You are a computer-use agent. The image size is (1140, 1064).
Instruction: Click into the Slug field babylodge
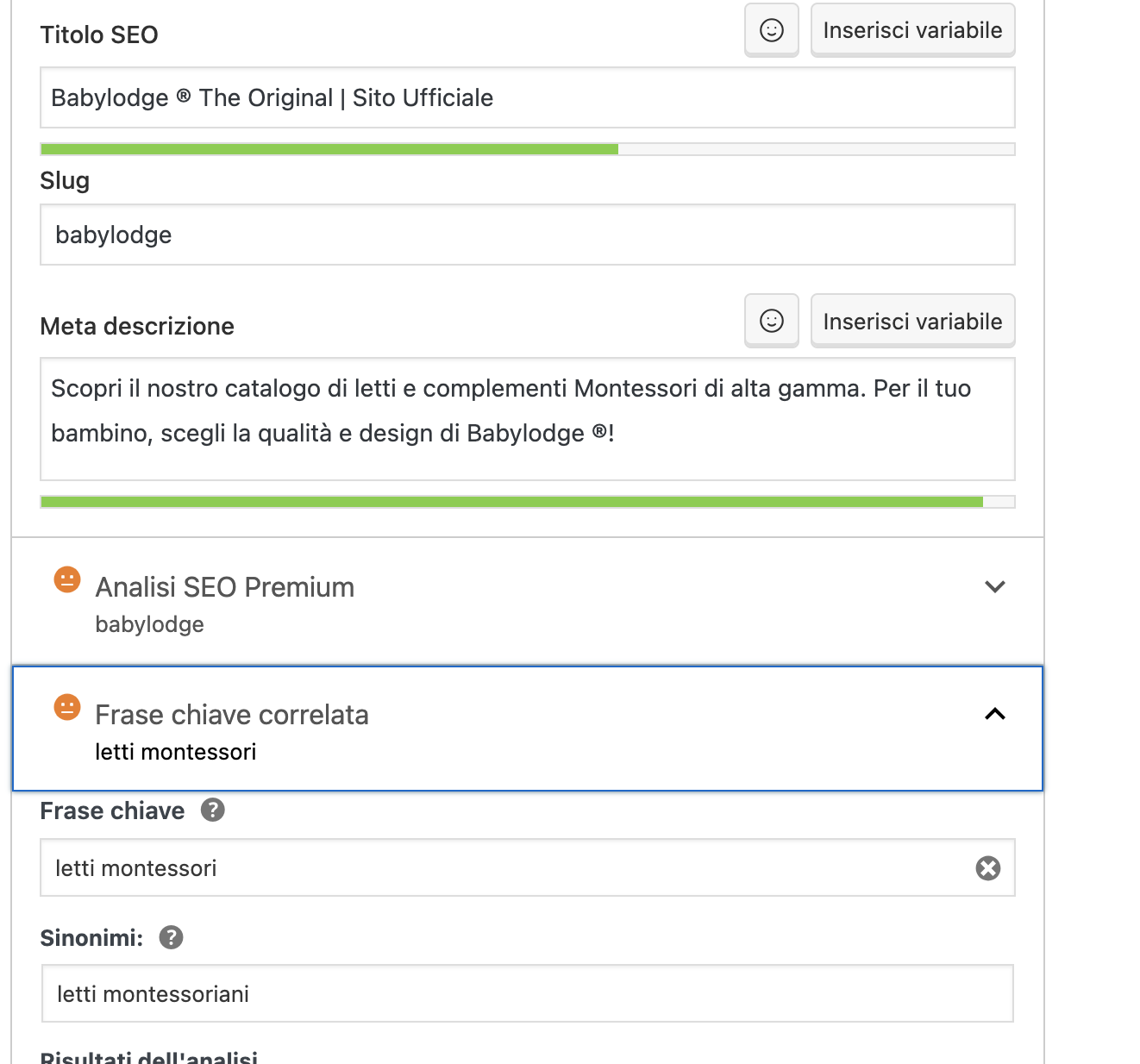528,235
